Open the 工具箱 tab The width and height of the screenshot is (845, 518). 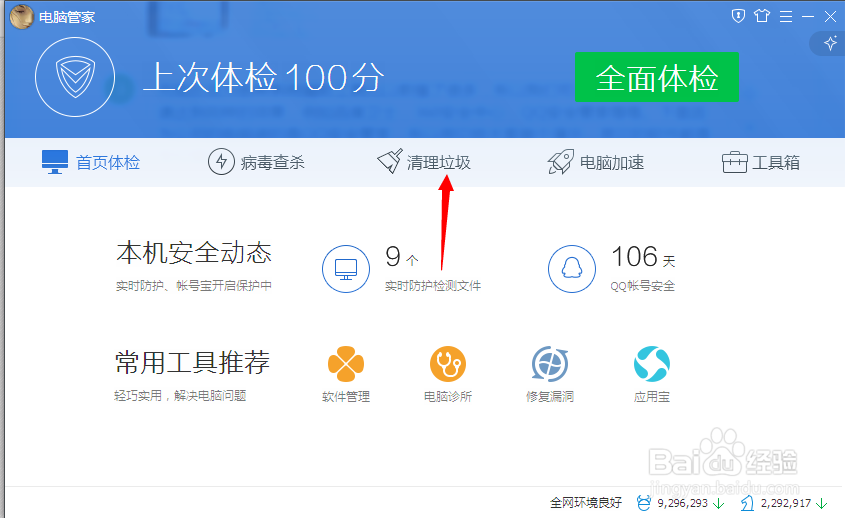760,162
